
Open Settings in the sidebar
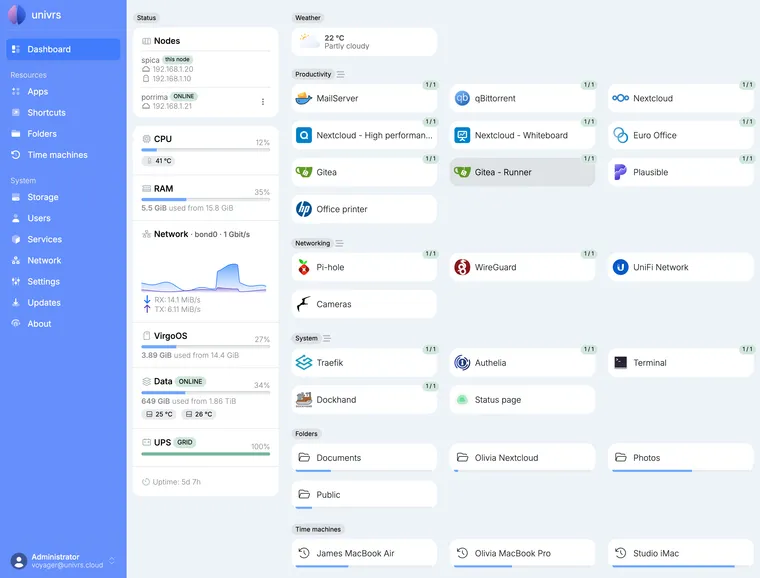[x=63, y=281]
